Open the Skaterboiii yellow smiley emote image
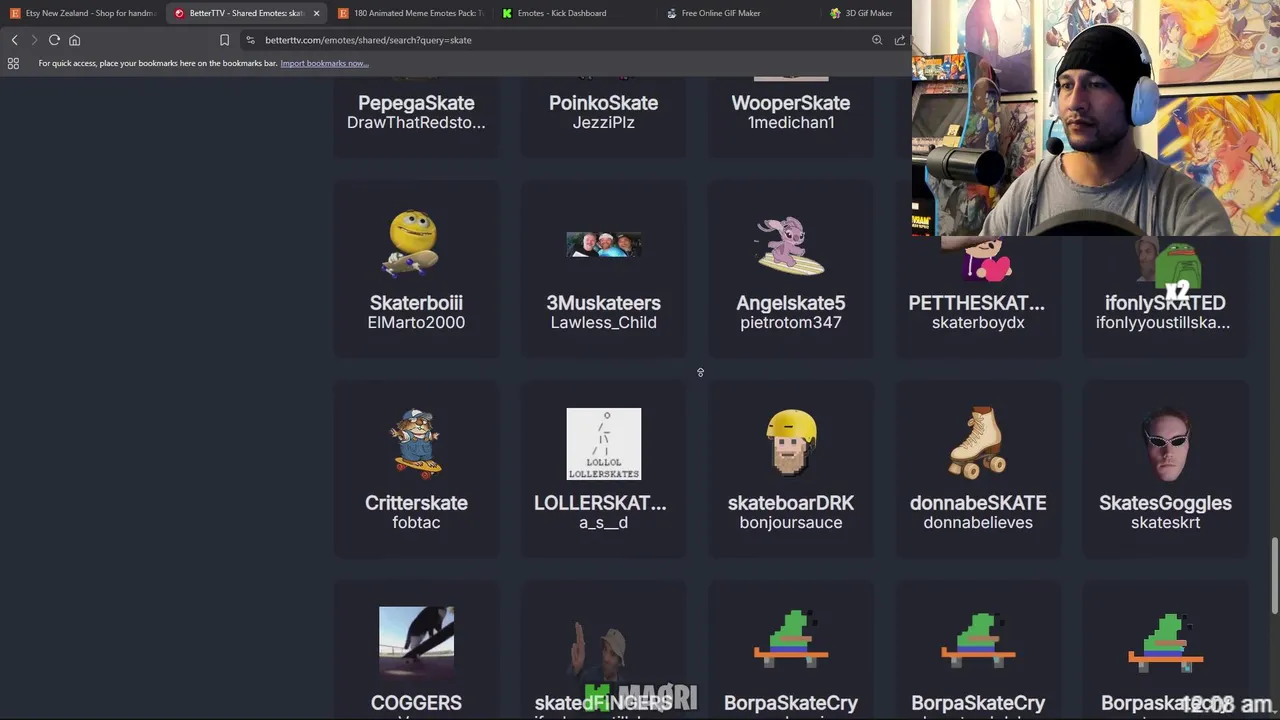1280x720 pixels. click(x=413, y=243)
